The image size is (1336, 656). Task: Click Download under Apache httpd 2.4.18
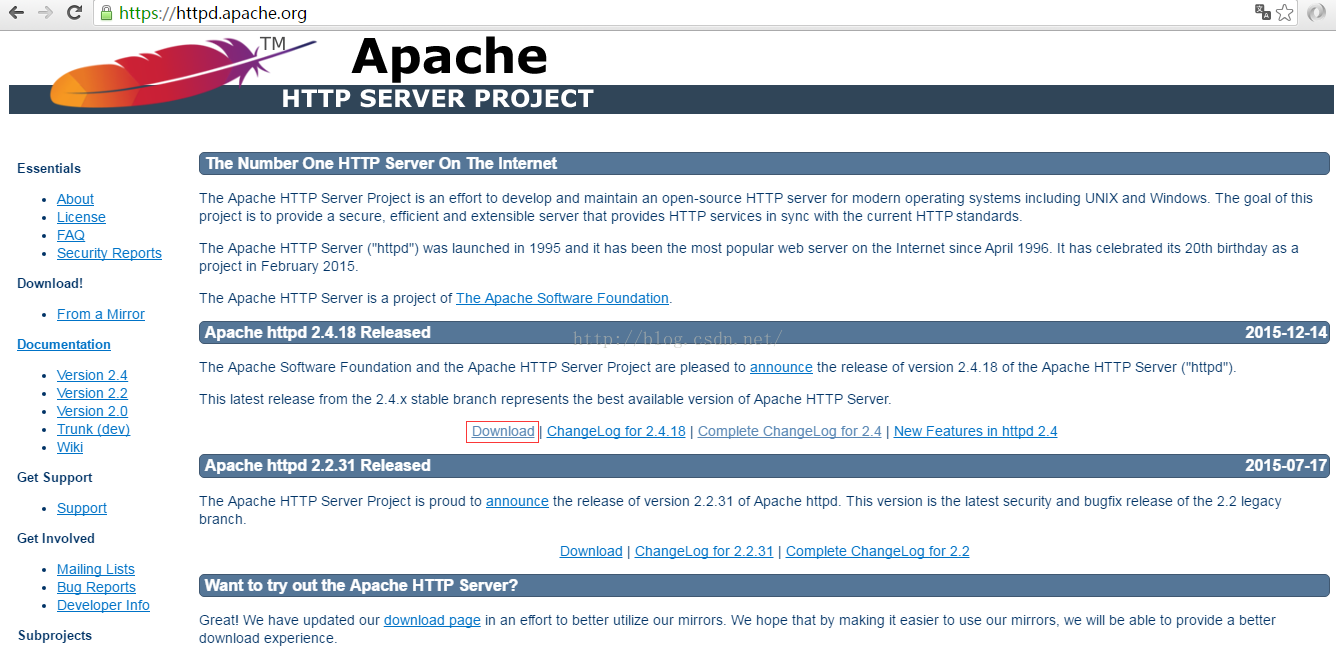(x=503, y=431)
